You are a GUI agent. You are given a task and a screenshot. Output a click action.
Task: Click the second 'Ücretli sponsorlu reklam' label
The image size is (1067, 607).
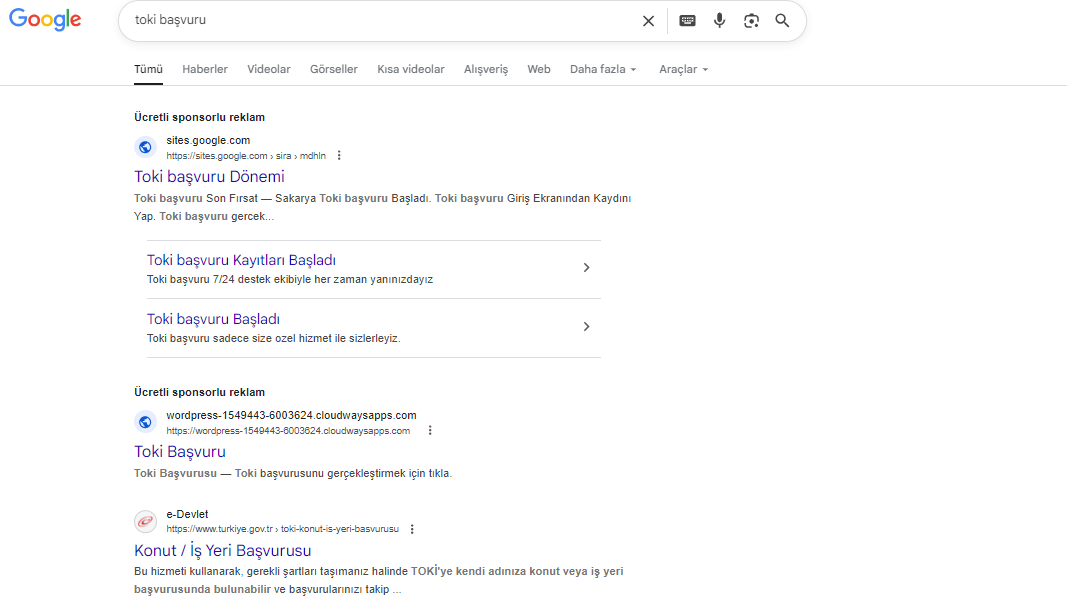199,392
